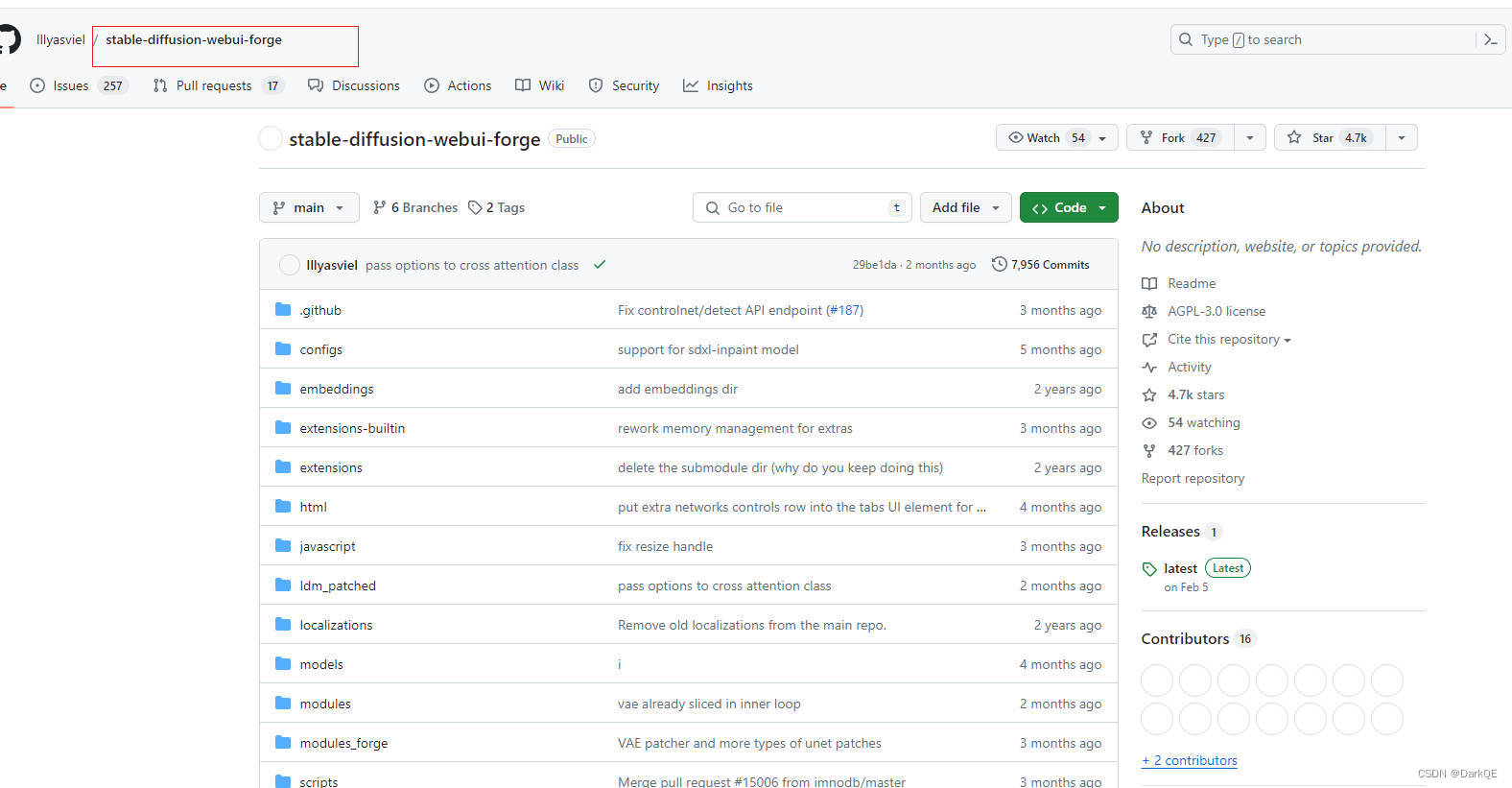Click the lllyasviel commit author avatar
Viewport: 1512px width, 788px height.
289,265
